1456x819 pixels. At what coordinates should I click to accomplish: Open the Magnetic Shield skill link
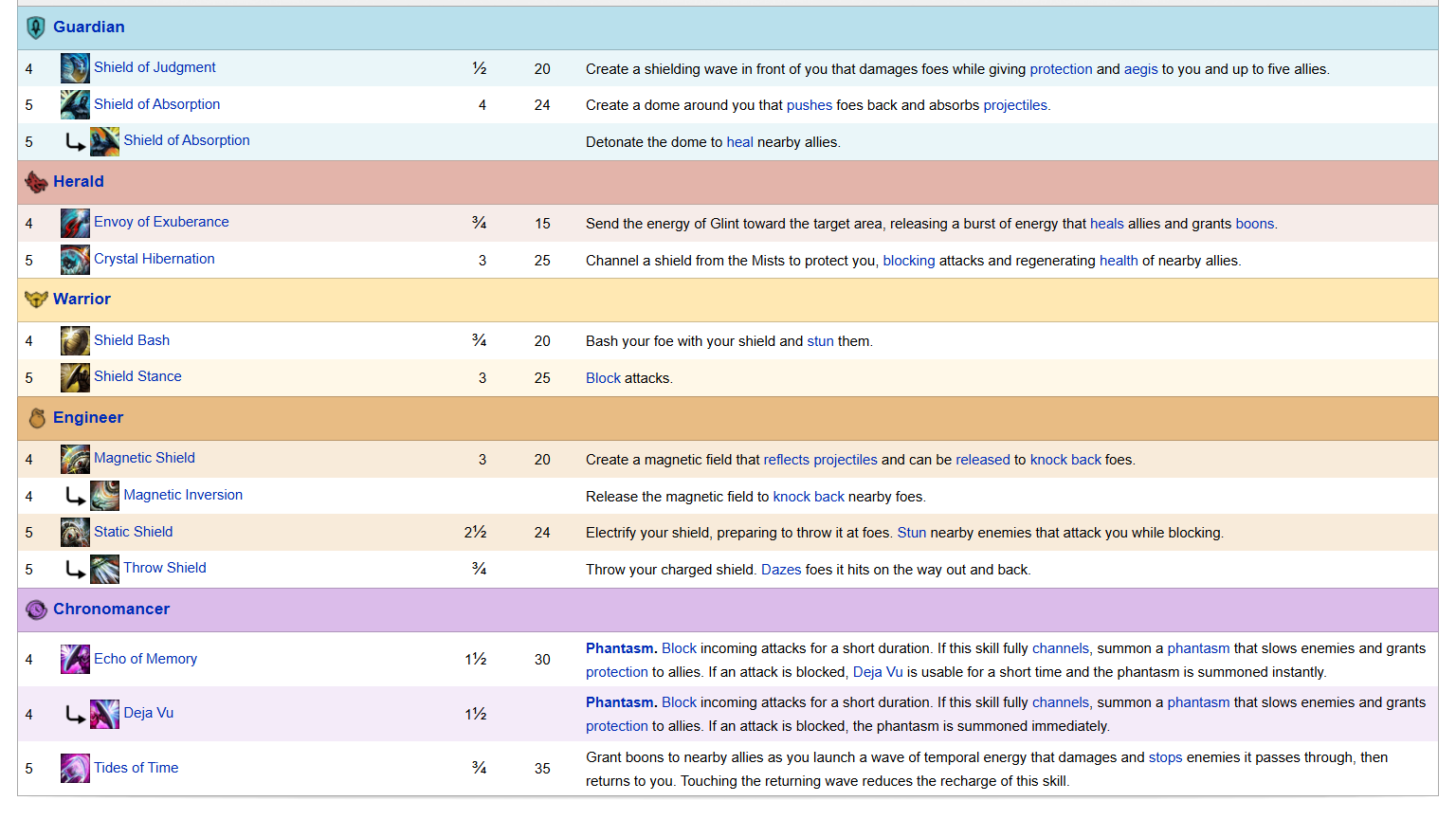coord(144,458)
